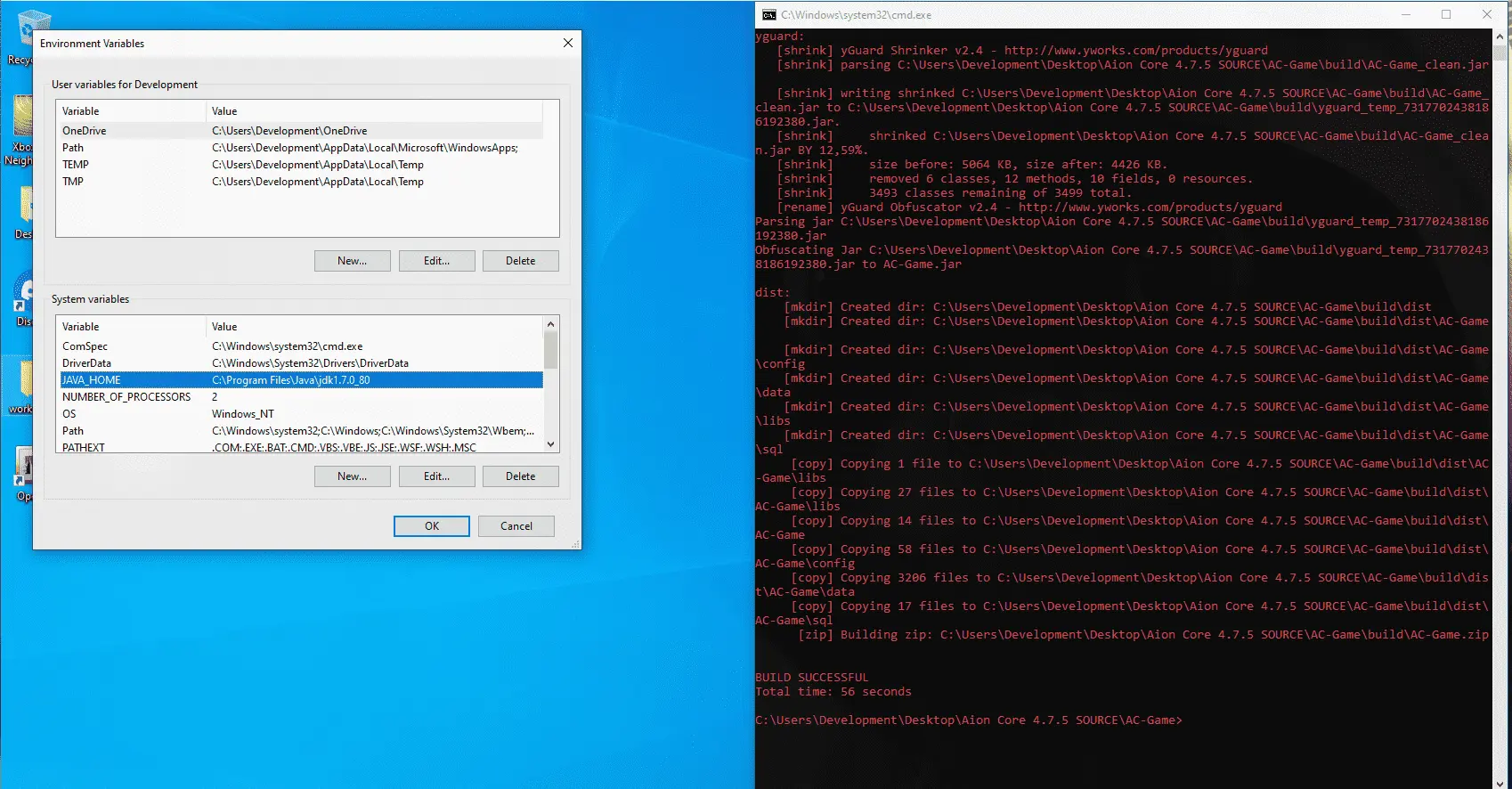Confirm the dialog with OK

(432, 526)
